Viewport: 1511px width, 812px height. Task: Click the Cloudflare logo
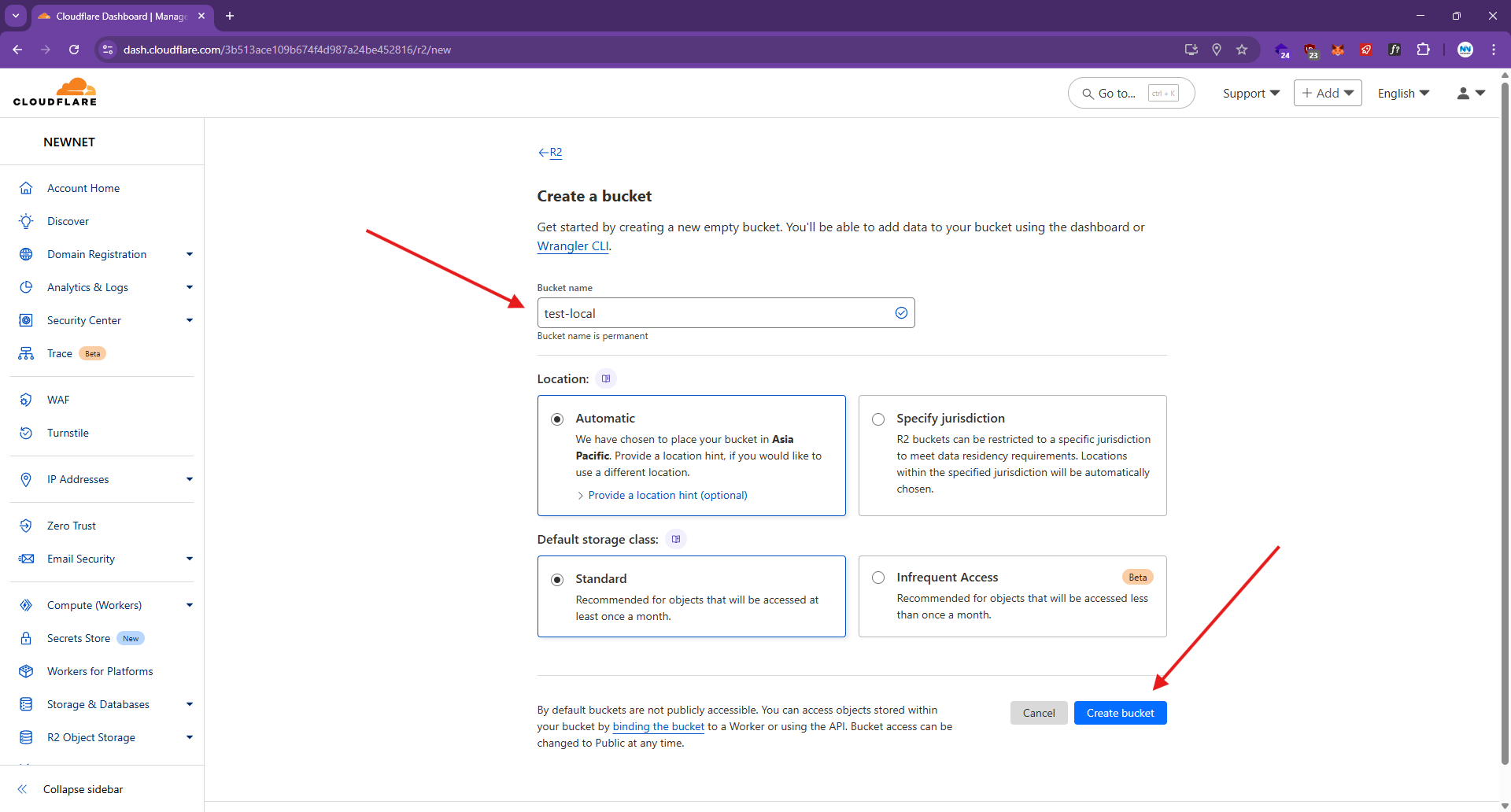click(55, 92)
